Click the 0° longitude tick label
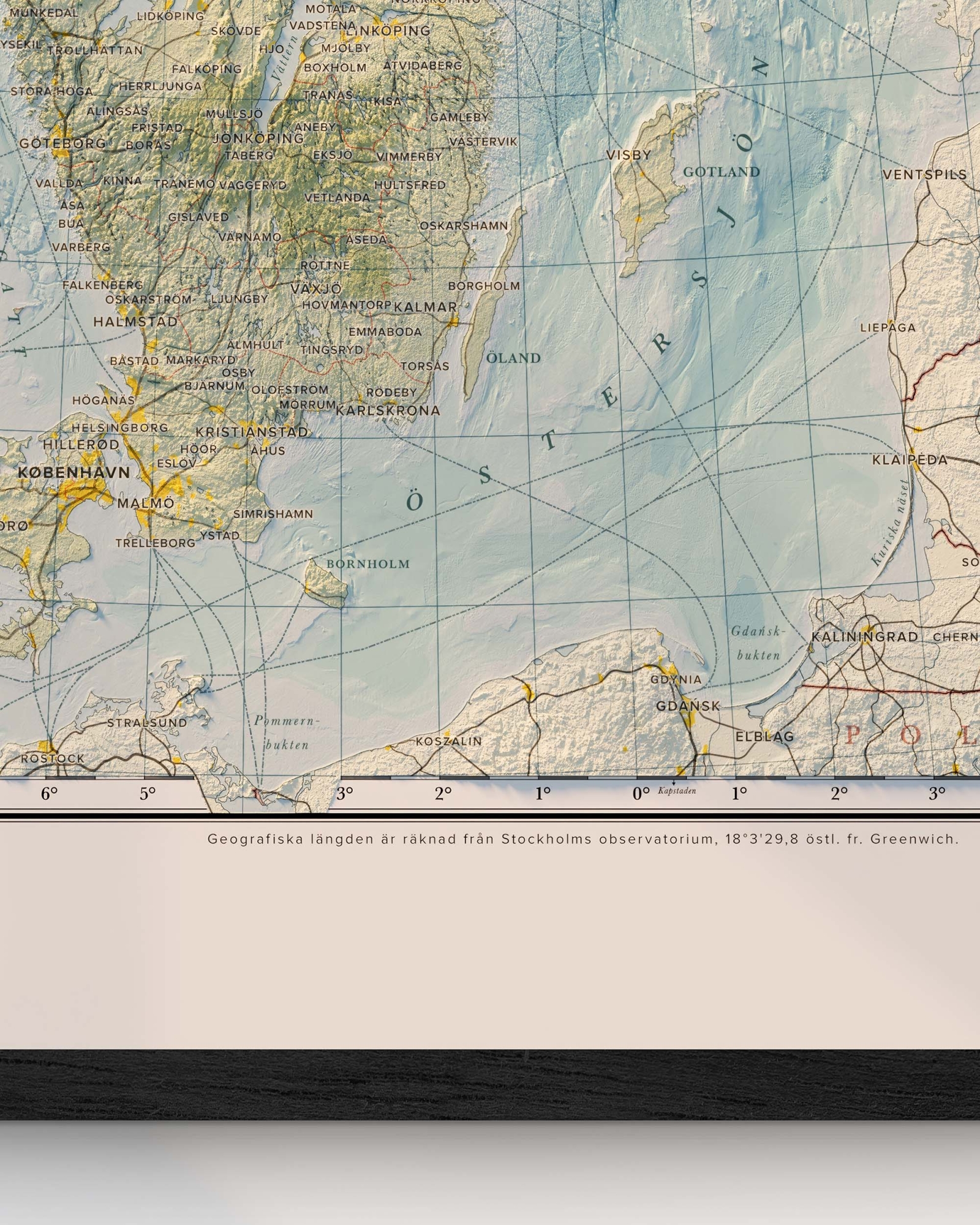This screenshot has width=980, height=1225. click(x=641, y=794)
